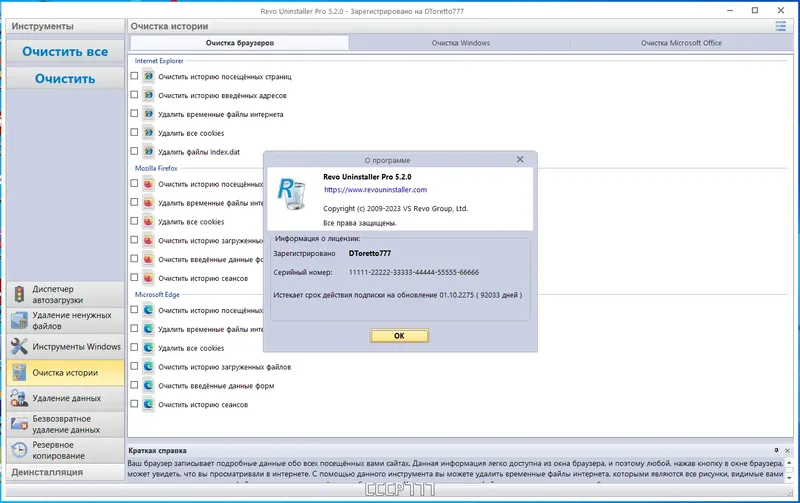Check IE Удалить временные файлы интернета
Viewport: 800px width, 503px height.
[134, 113]
